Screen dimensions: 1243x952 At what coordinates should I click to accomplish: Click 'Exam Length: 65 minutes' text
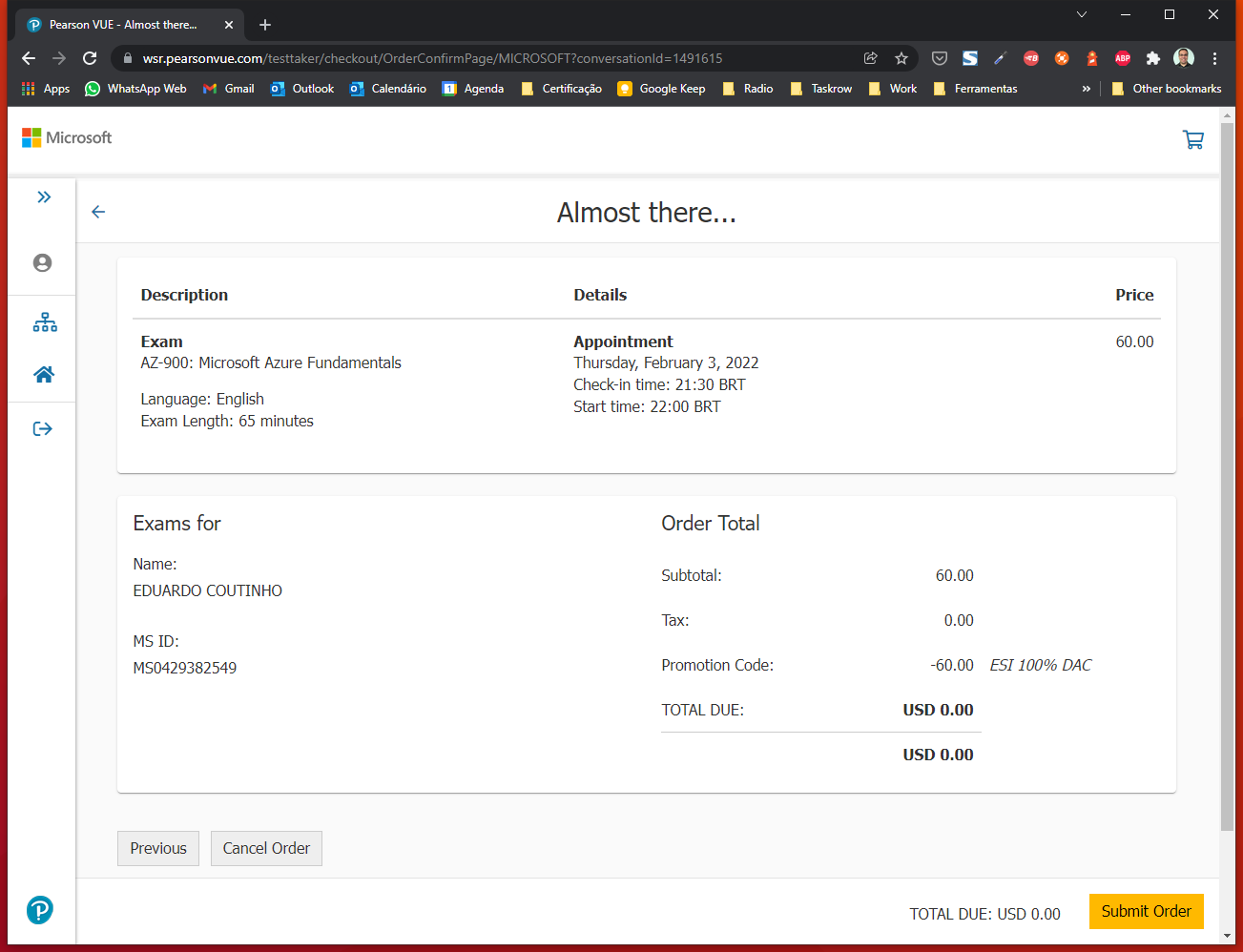pyautogui.click(x=227, y=421)
